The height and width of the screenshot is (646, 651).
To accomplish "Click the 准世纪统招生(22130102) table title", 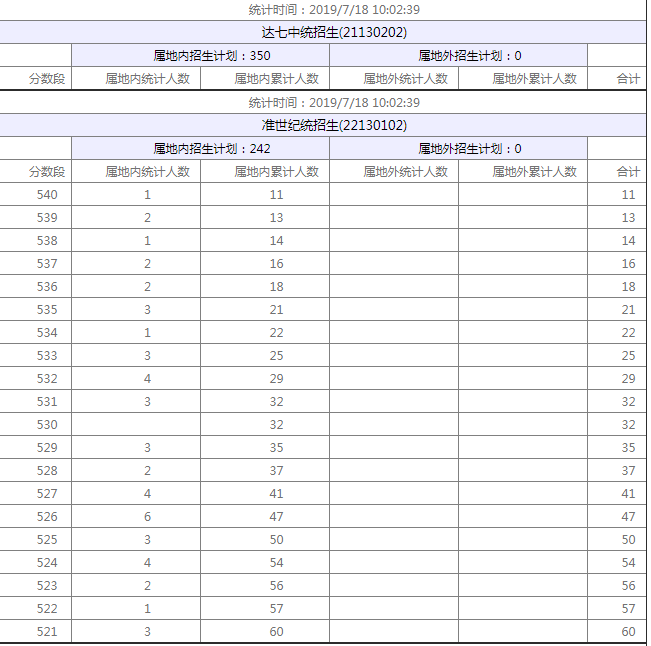I will [x=327, y=125].
